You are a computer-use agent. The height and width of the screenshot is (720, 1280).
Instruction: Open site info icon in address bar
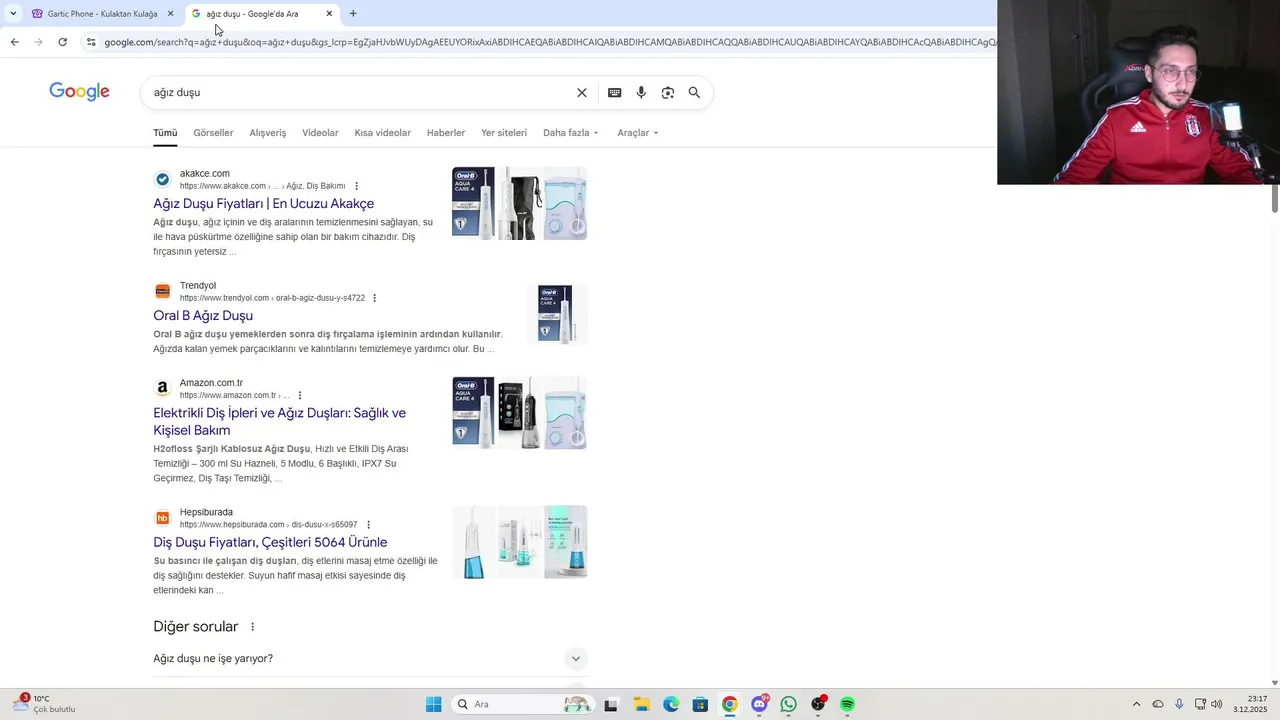tap(91, 42)
